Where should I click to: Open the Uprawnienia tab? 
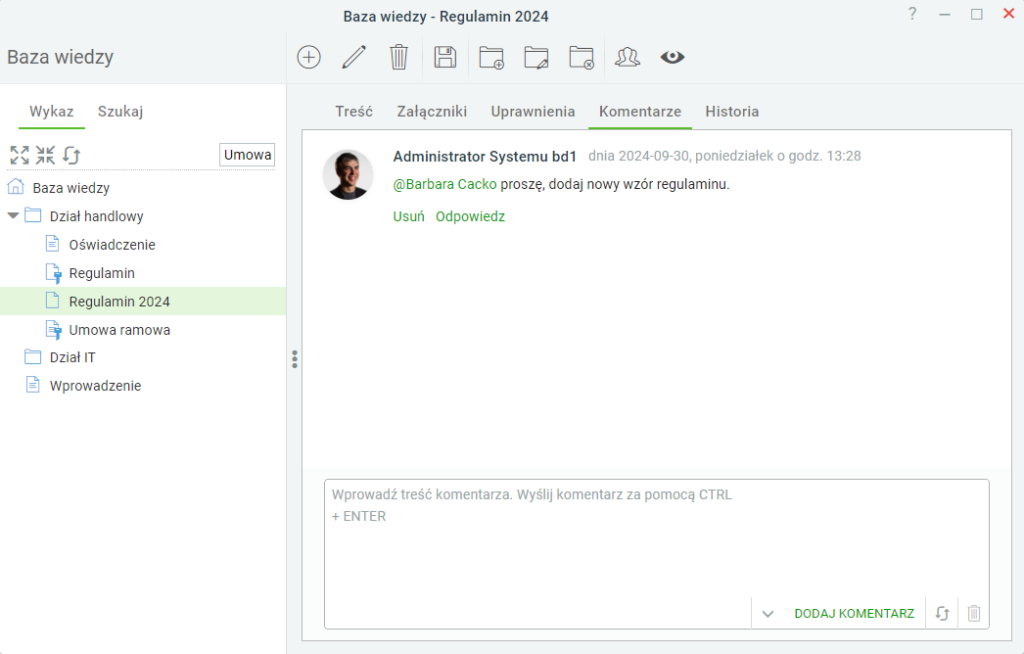533,112
